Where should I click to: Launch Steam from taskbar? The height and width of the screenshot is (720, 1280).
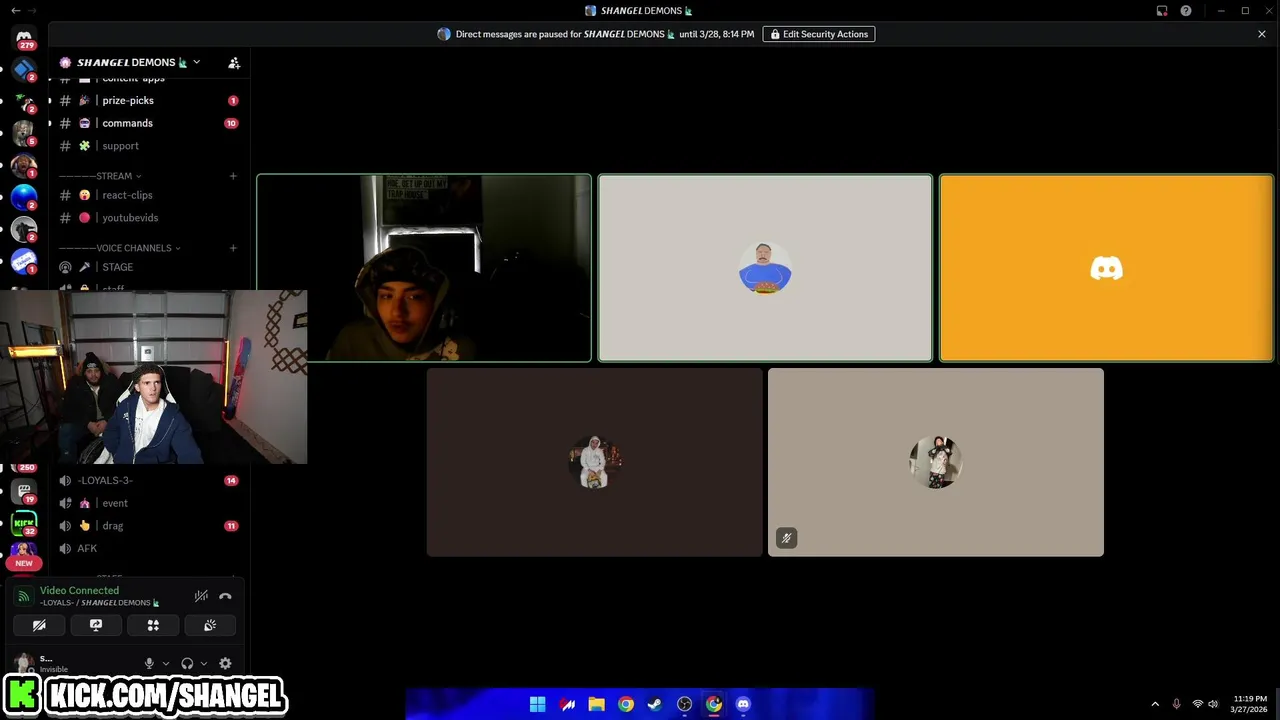[x=655, y=704]
